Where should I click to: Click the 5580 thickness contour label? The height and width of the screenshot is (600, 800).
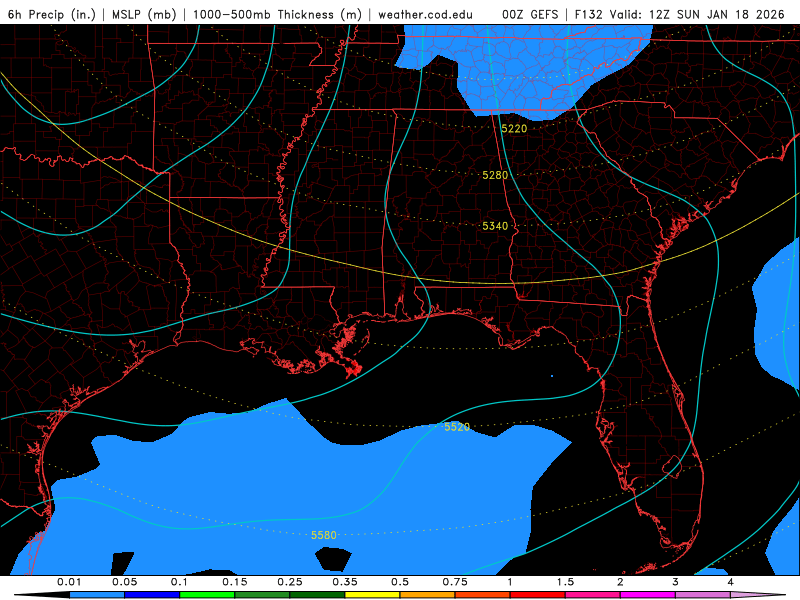click(x=324, y=535)
